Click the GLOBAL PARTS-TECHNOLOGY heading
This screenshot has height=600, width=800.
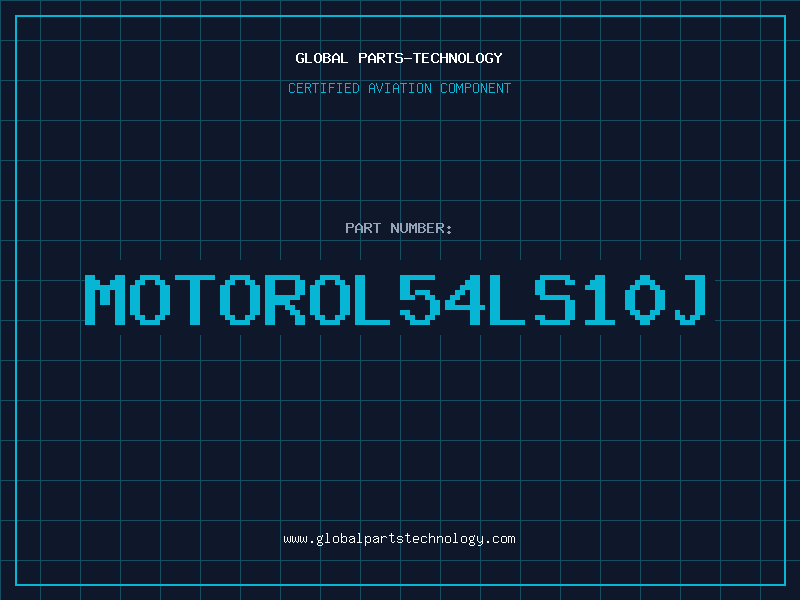click(x=399, y=58)
